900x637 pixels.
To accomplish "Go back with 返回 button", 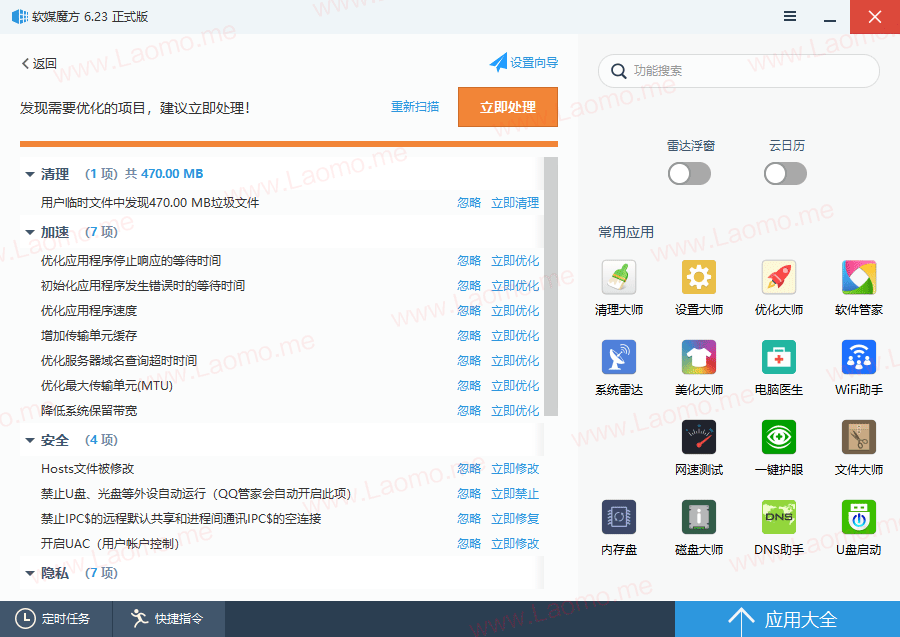I will pyautogui.click(x=39, y=63).
